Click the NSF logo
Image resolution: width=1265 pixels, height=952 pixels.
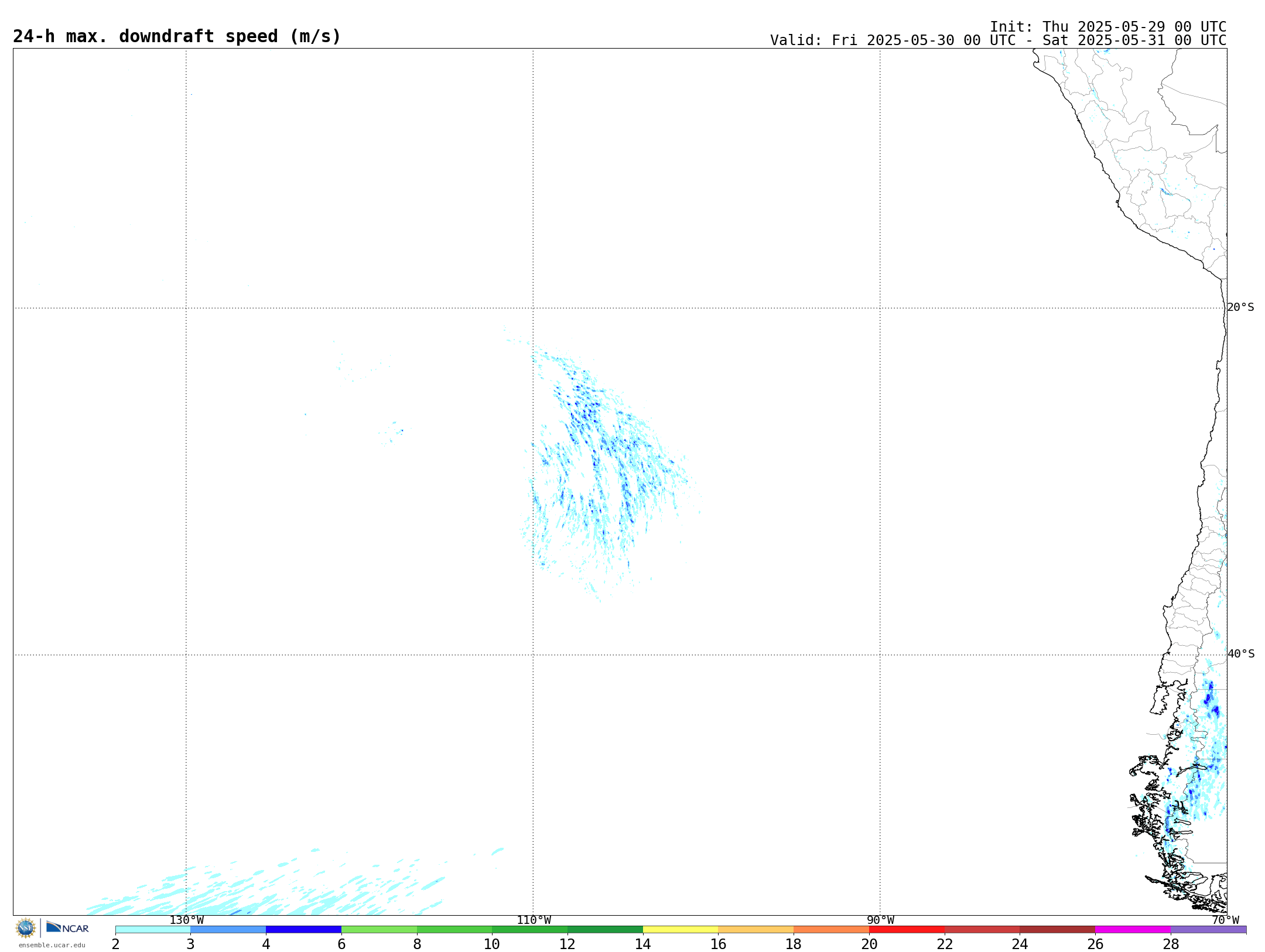tap(26, 928)
